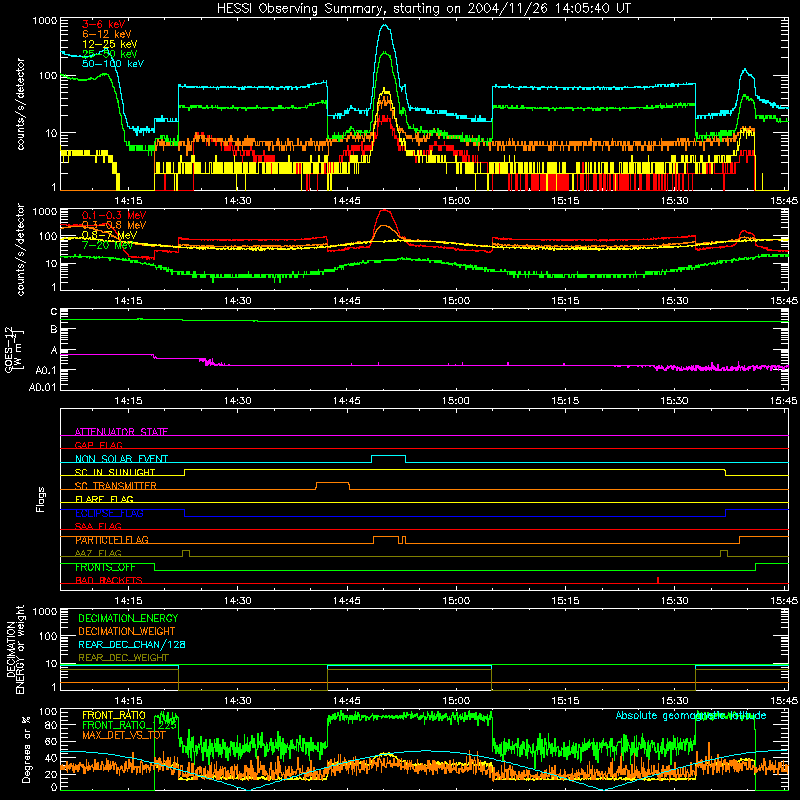Click the red BAD_PACKETS spike near 15:28

(x=658, y=580)
